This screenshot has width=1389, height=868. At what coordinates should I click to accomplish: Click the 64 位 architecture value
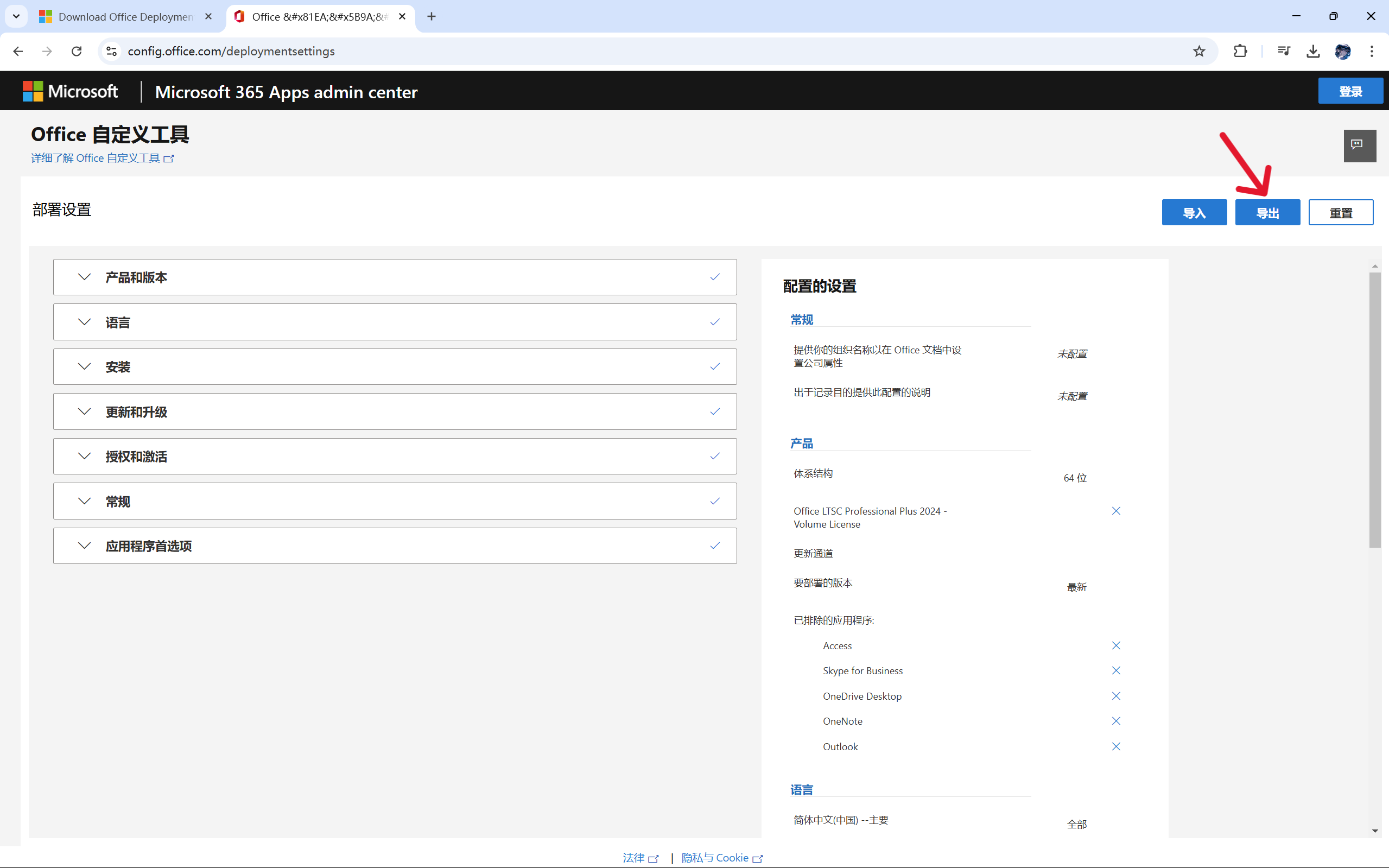1075,478
